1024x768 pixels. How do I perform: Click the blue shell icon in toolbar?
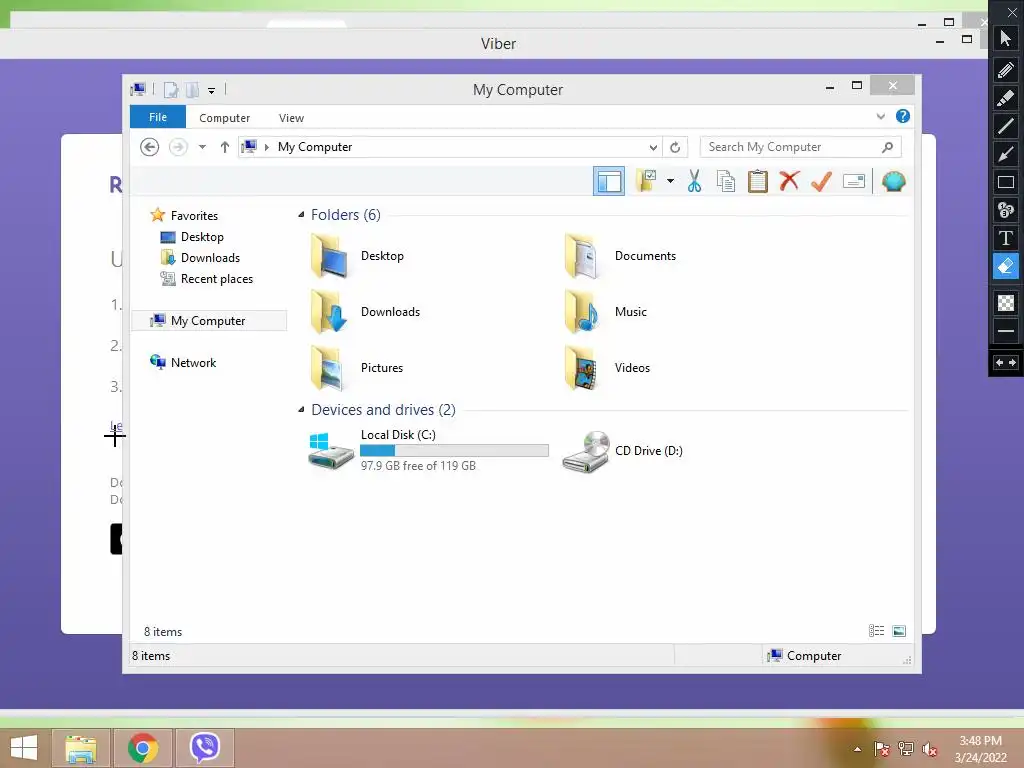coord(893,181)
